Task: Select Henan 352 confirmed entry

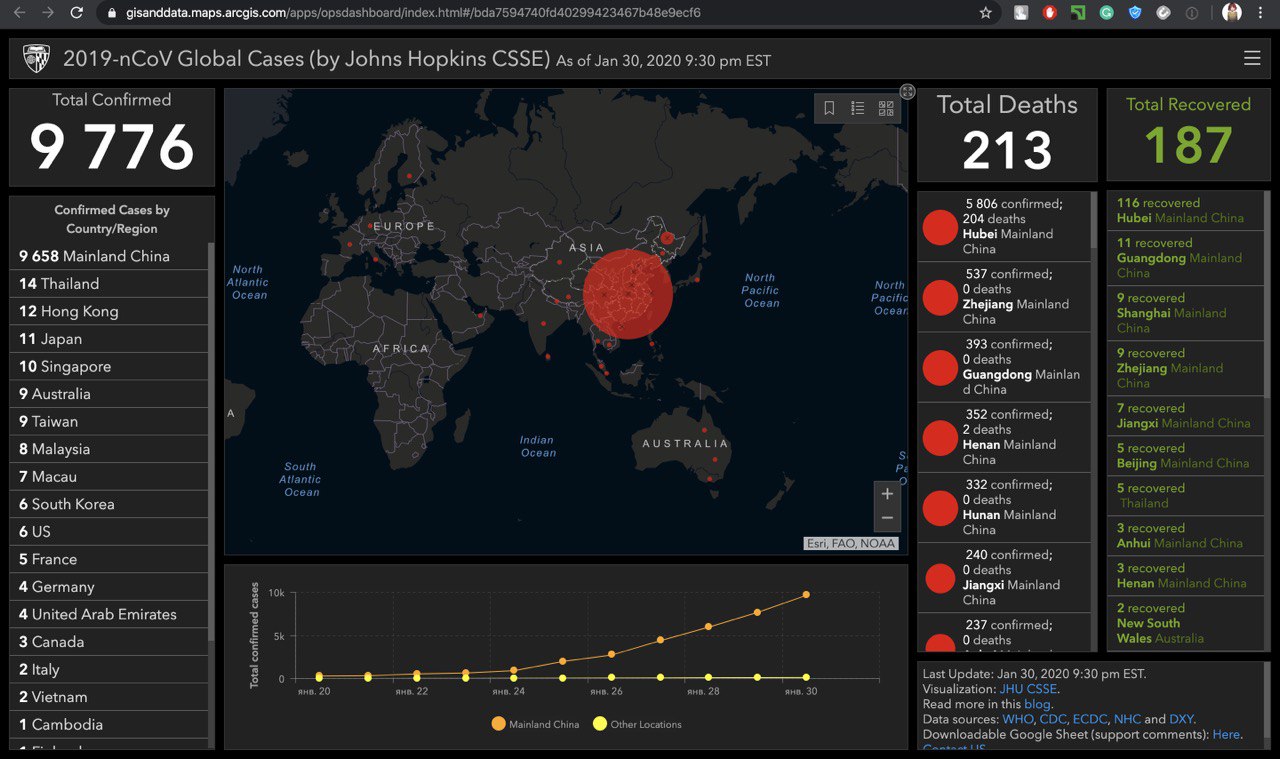Action: click(x=1004, y=437)
